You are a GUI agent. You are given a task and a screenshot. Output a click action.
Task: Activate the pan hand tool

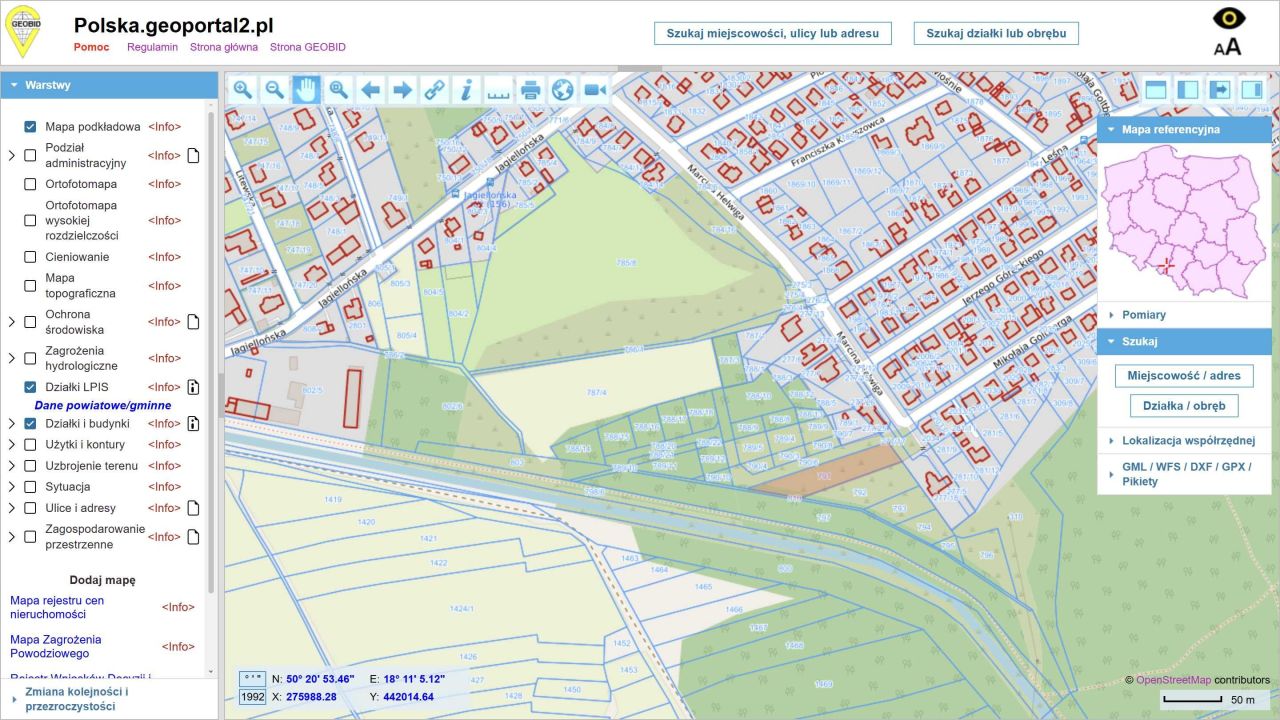pos(306,89)
